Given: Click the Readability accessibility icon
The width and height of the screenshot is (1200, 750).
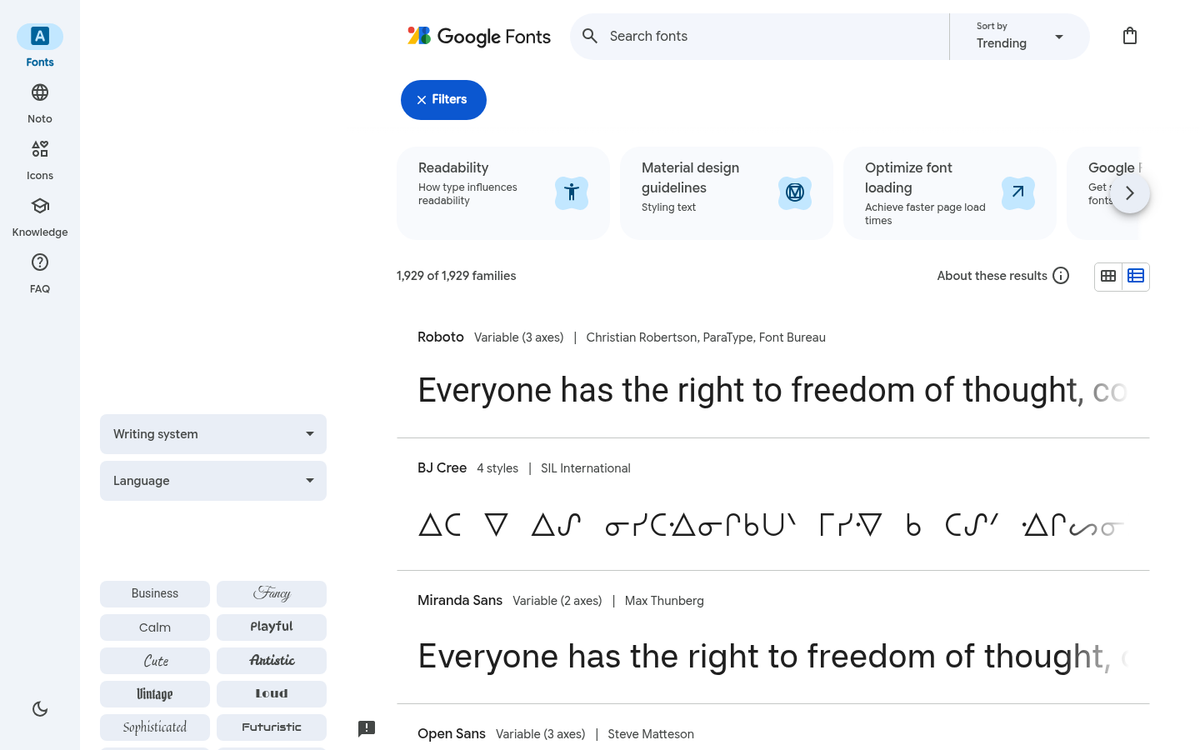Looking at the screenshot, I should (x=571, y=193).
